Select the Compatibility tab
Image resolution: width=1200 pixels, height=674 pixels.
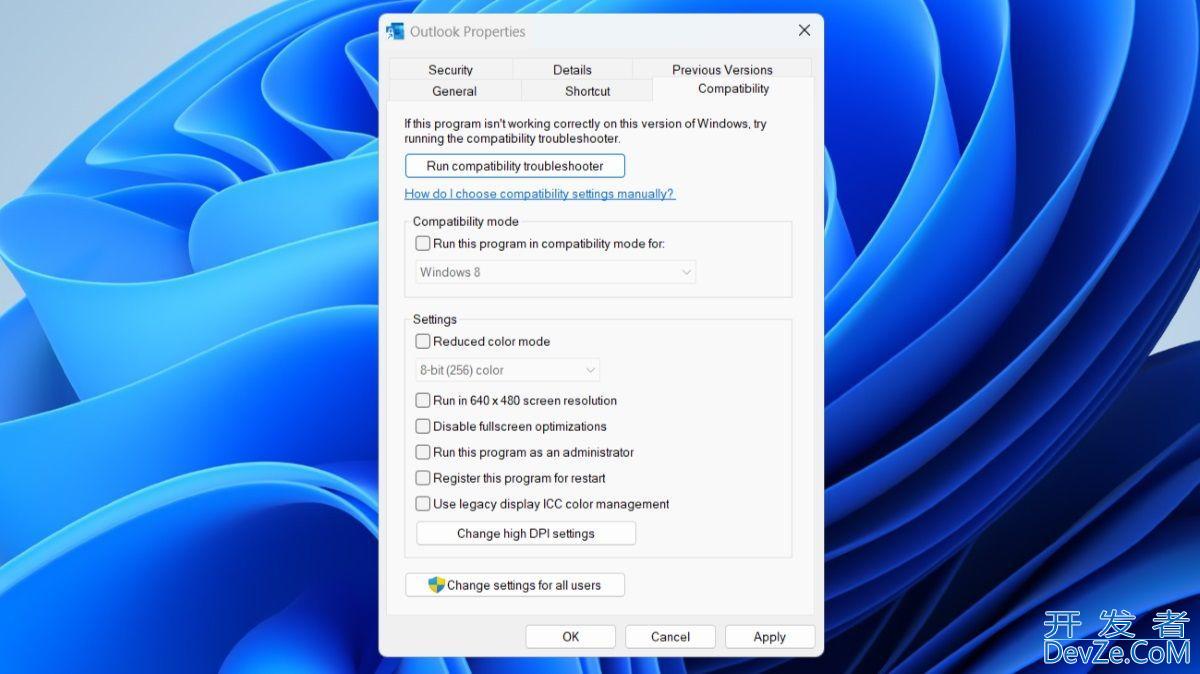click(x=733, y=89)
